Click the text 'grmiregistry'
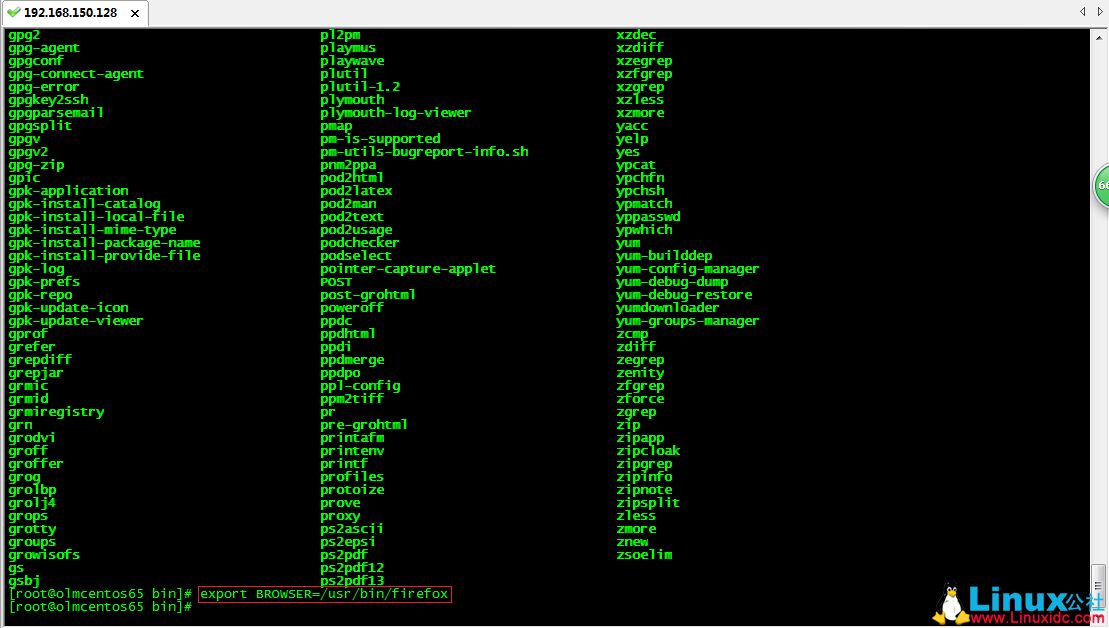The height and width of the screenshot is (628, 1109). coord(56,412)
